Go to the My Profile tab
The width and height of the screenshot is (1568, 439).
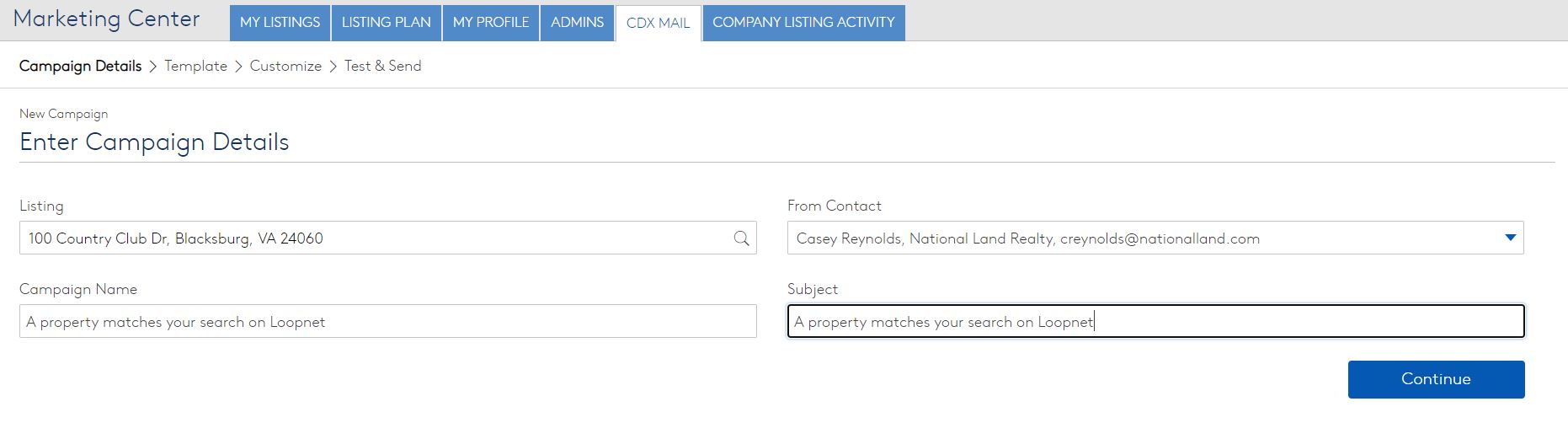490,23
